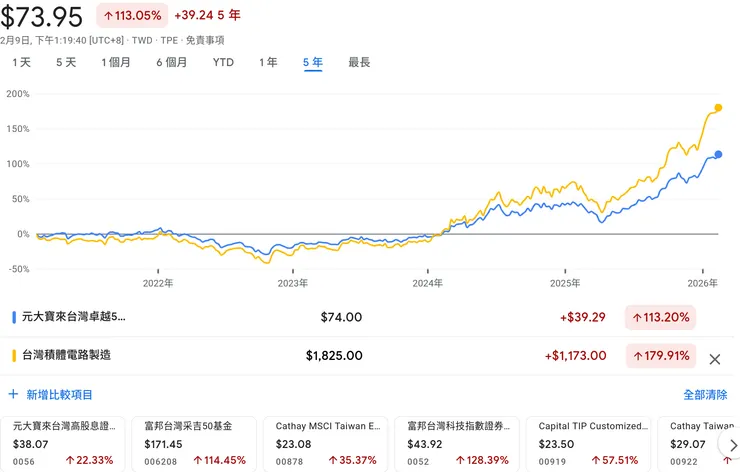Select the 1 年 range tab
The image size is (740, 472).
(268, 62)
